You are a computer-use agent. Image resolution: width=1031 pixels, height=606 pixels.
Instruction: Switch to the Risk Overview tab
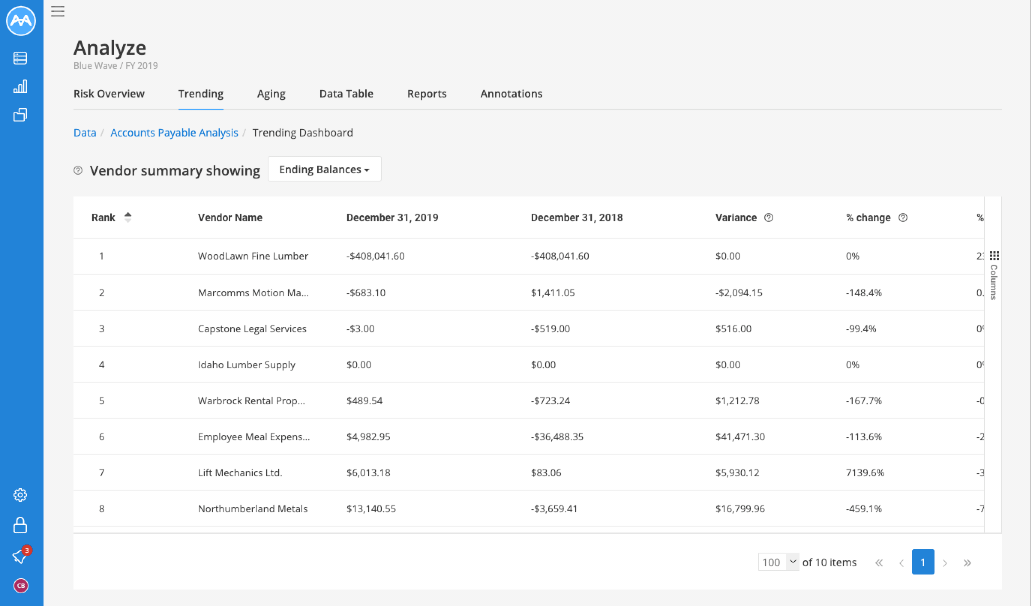click(109, 94)
